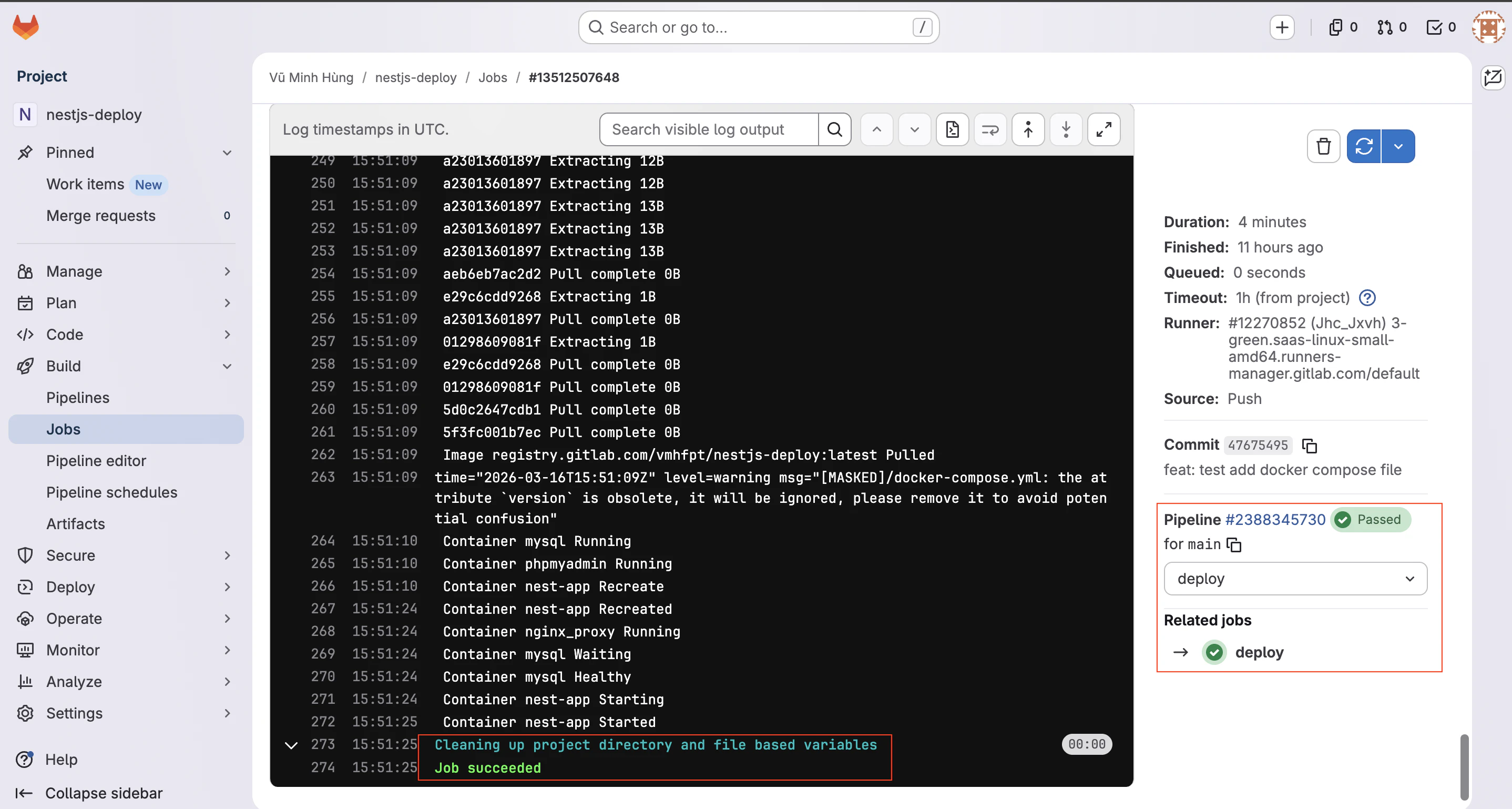
Task: Open Help menu
Action: pos(47,760)
